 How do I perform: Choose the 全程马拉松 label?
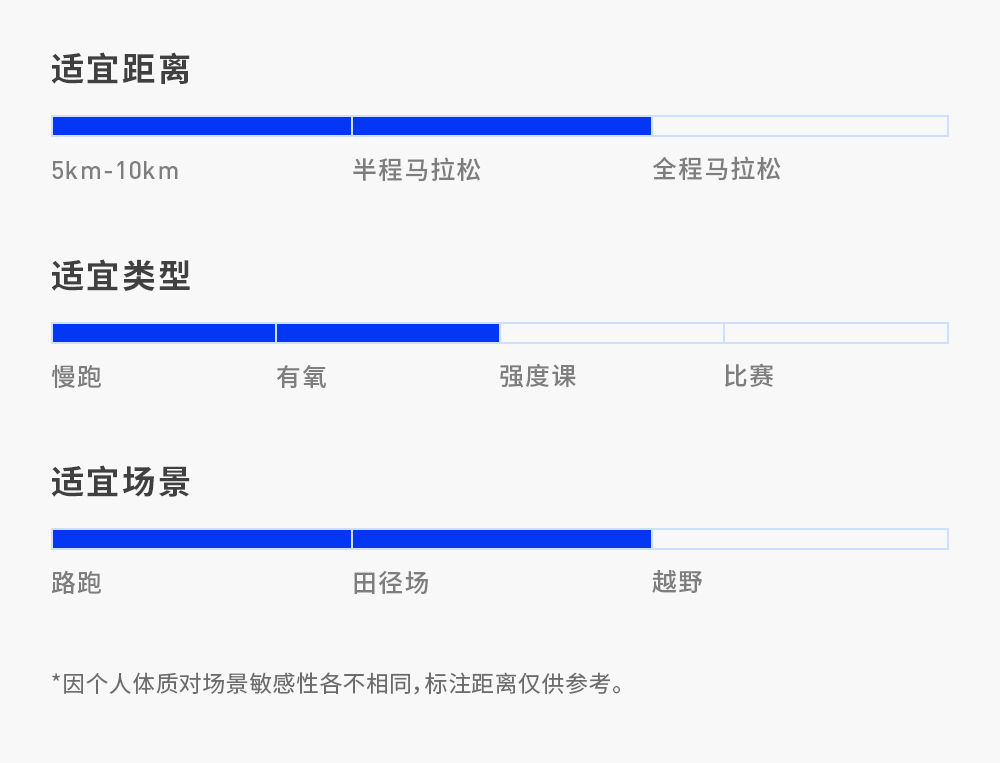click(x=717, y=170)
